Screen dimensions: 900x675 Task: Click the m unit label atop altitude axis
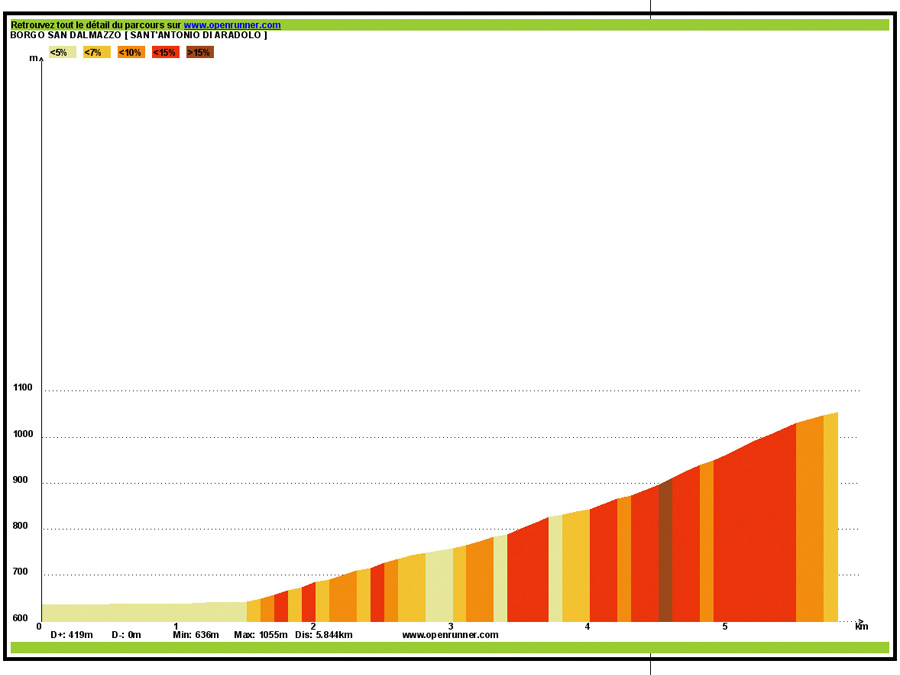coord(33,58)
